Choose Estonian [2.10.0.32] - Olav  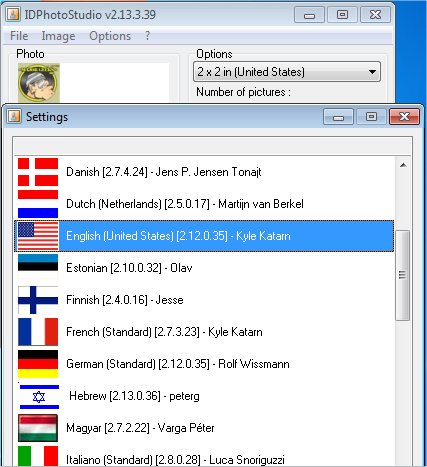204,268
